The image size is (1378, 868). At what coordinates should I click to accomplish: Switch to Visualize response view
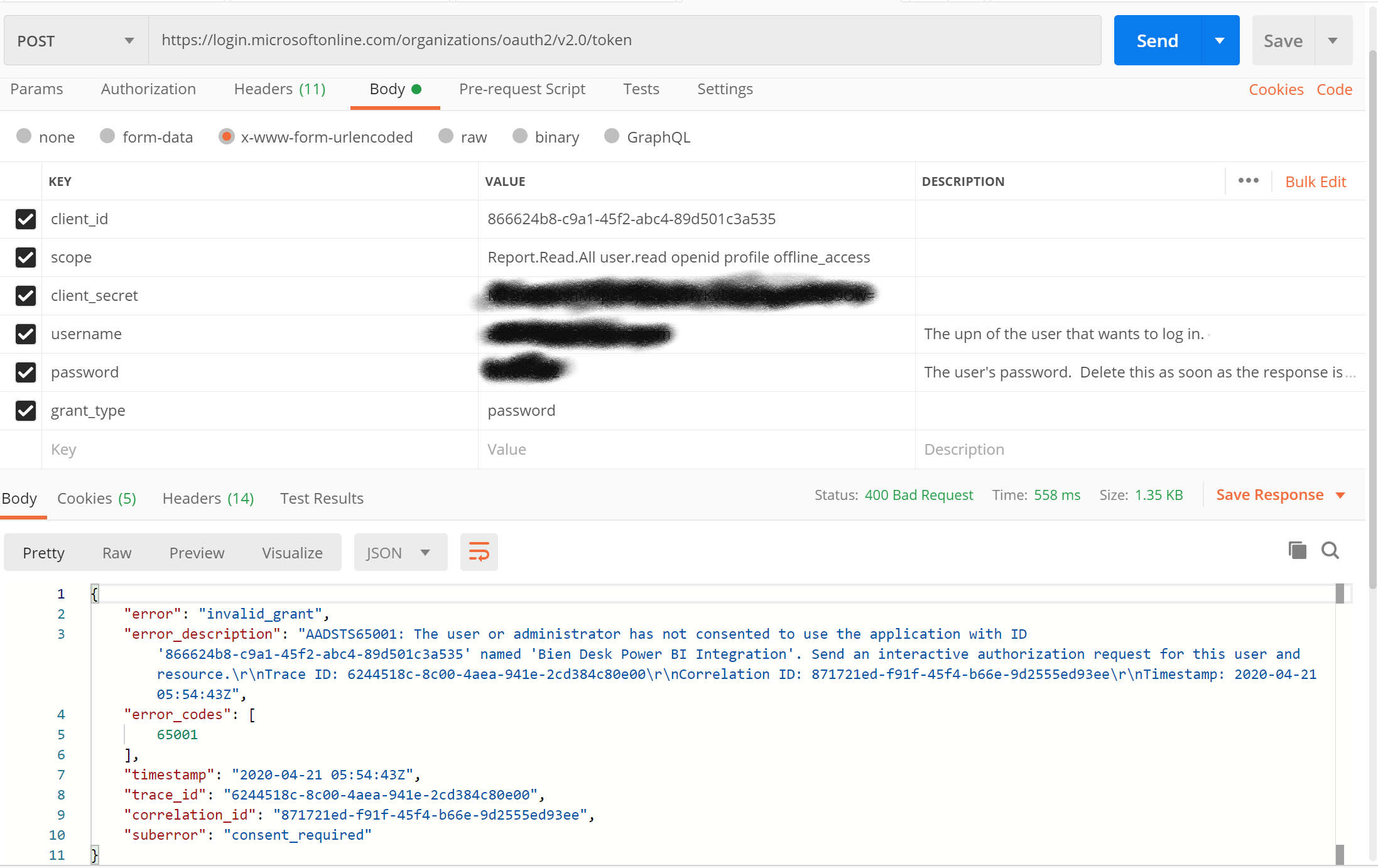click(292, 553)
